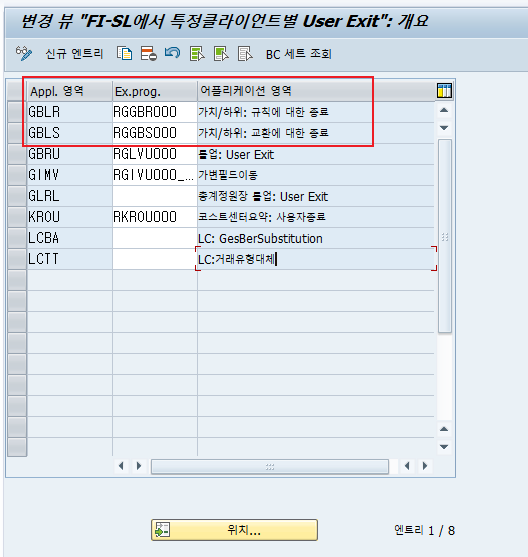The image size is (528, 557).
Task: Click the Ex.prog. field containing RGGBS000
Action: pyautogui.click(x=155, y=133)
